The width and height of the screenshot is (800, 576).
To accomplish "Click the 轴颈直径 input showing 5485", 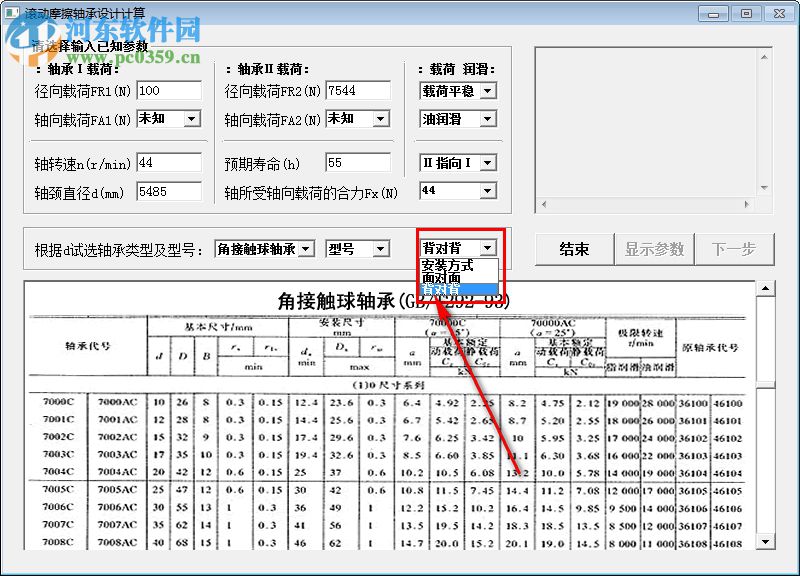I will (169, 191).
